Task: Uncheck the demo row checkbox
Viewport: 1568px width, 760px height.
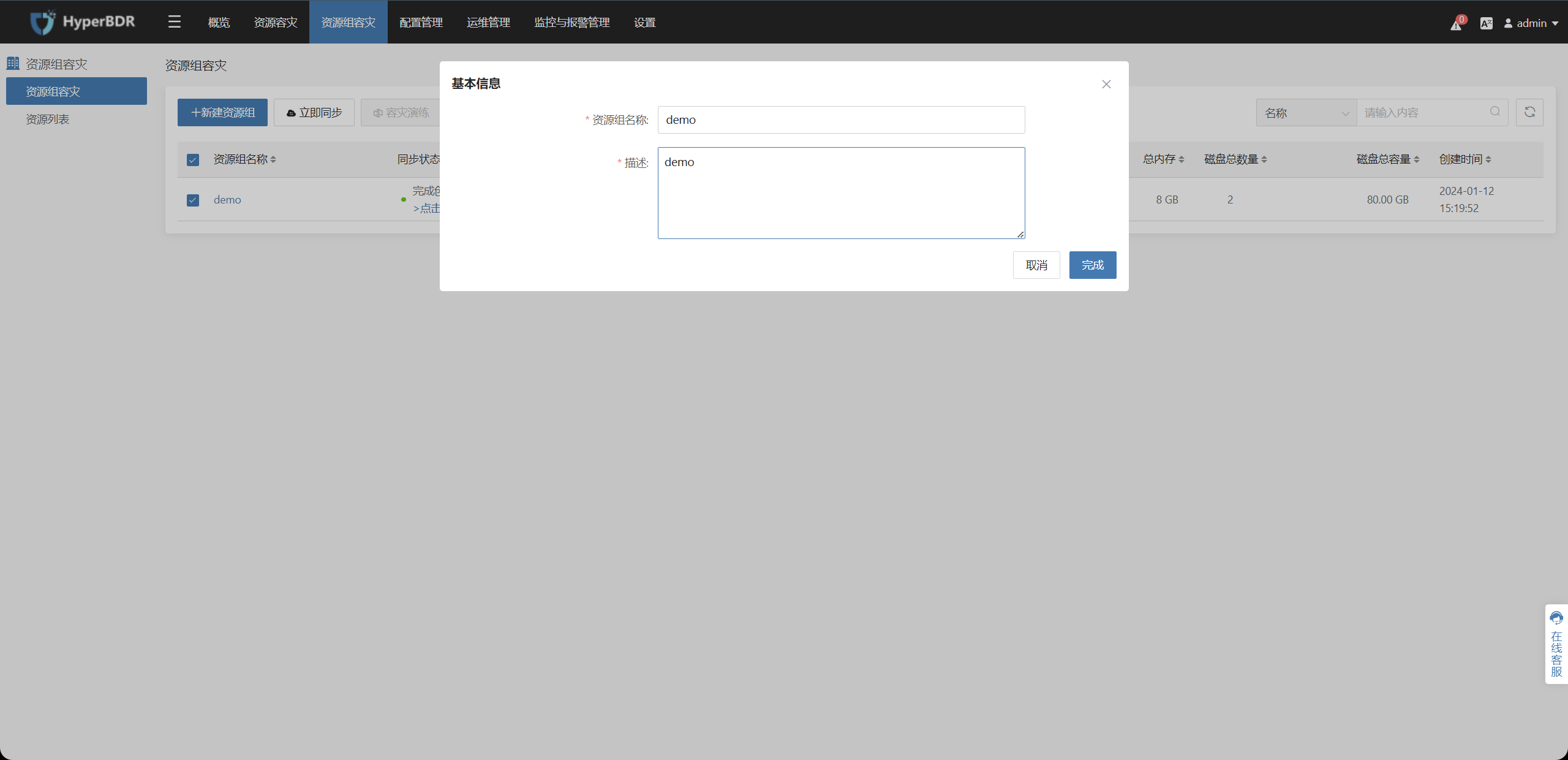Action: (x=193, y=200)
